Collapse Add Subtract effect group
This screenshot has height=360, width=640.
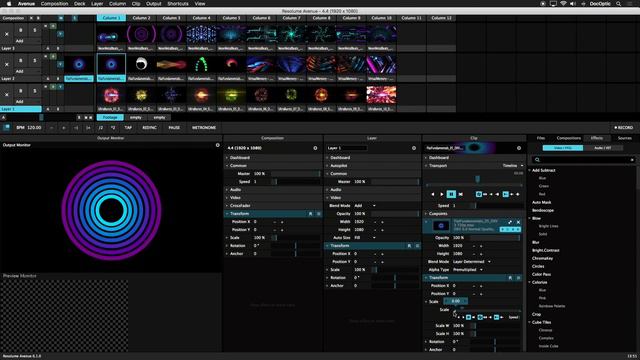pos(530,170)
